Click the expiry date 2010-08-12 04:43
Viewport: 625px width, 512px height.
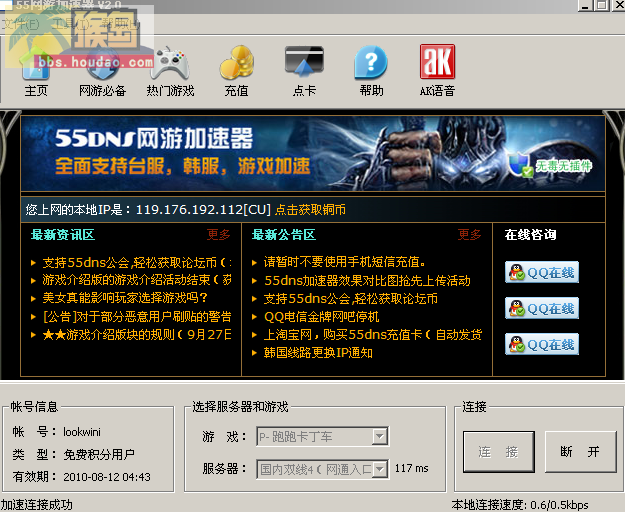coord(107,477)
